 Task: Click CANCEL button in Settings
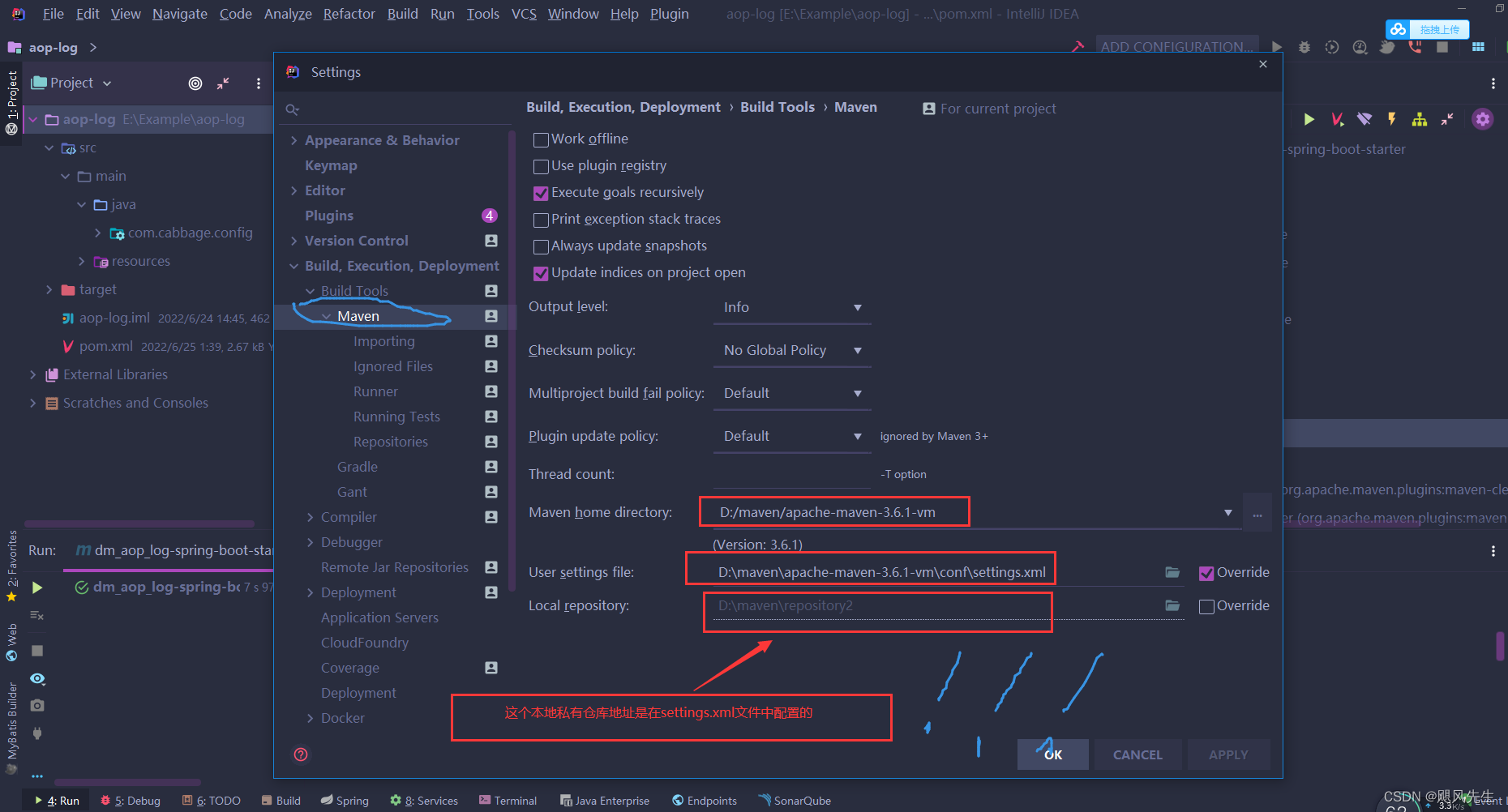pos(1137,754)
